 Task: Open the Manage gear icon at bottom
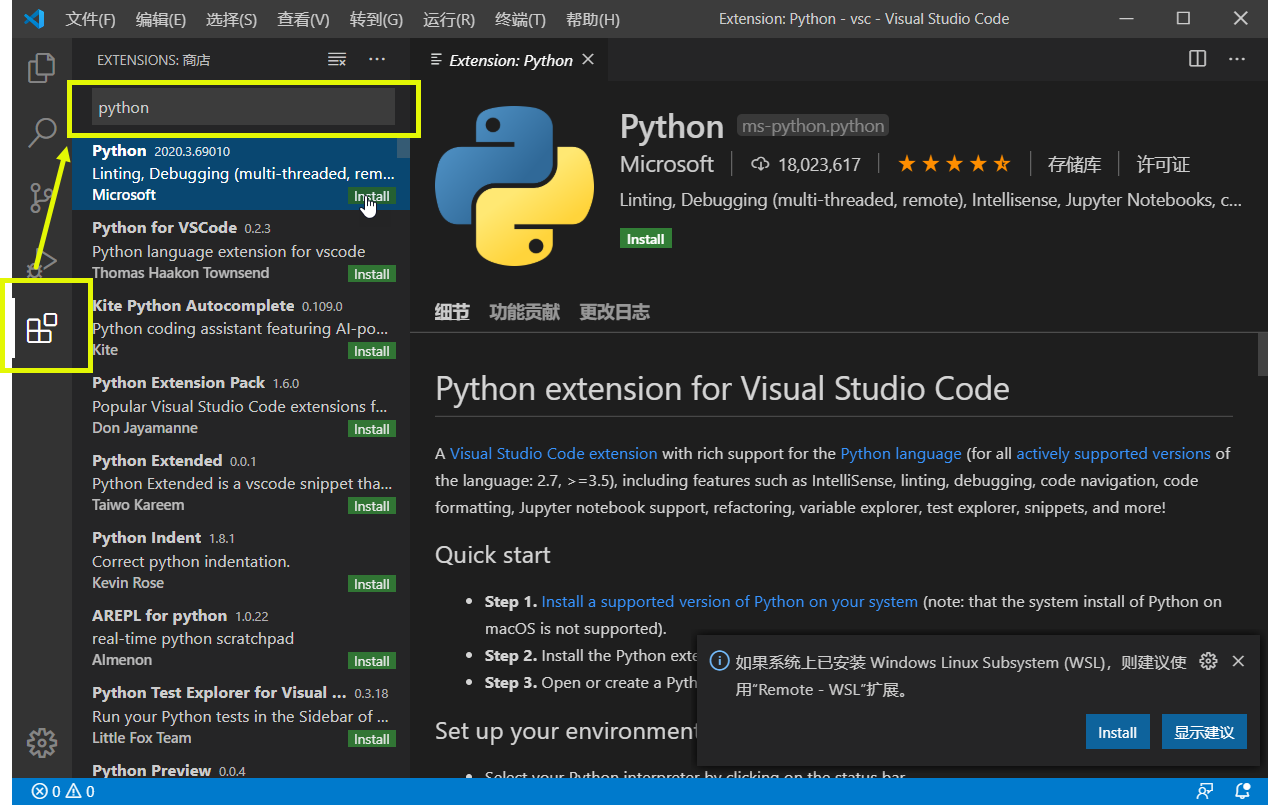point(41,742)
